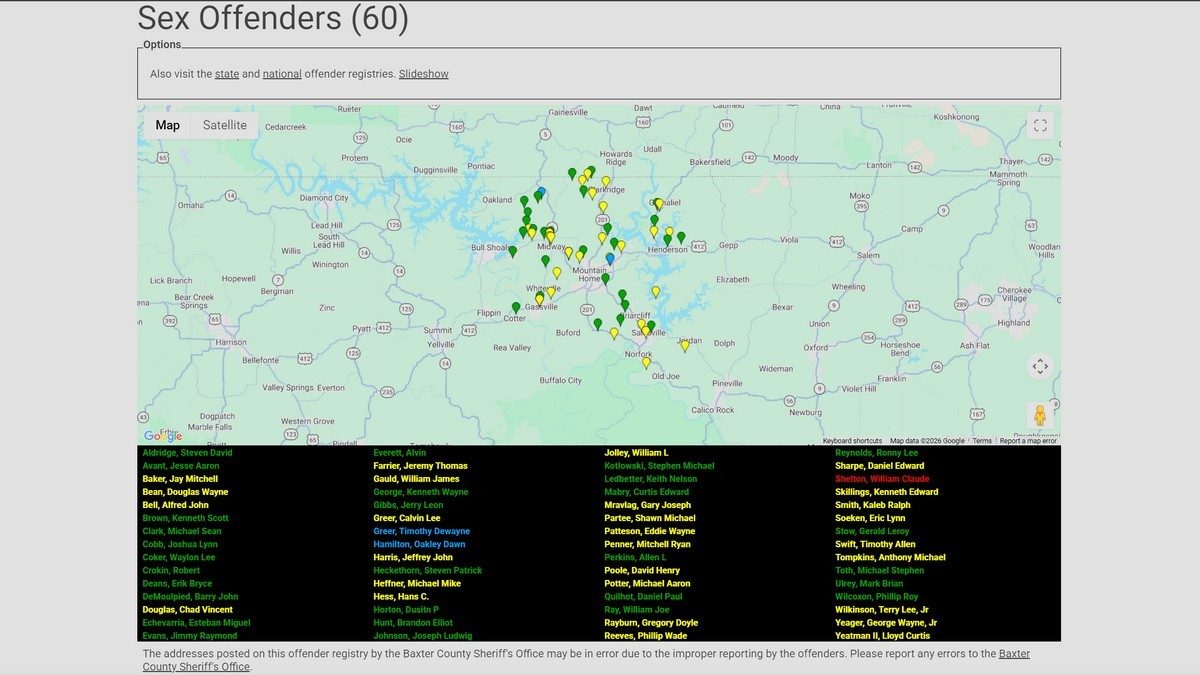Open the state offender registry link

pos(227,74)
